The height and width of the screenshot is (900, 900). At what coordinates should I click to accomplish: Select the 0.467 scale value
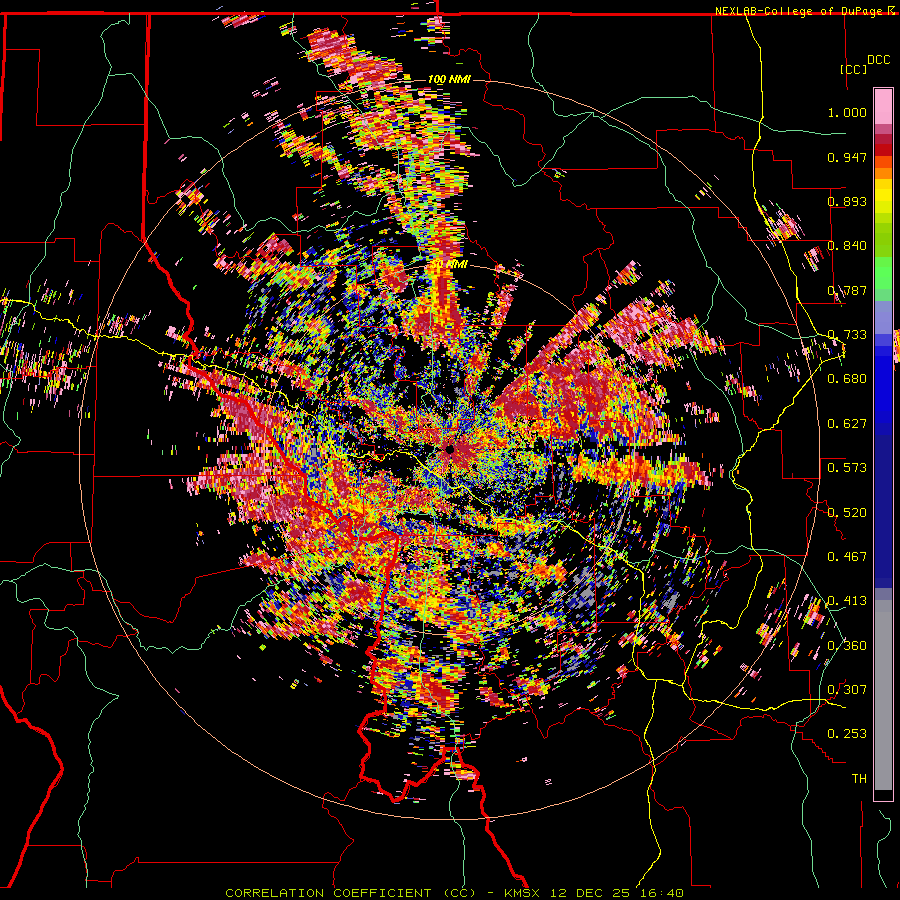847,556
